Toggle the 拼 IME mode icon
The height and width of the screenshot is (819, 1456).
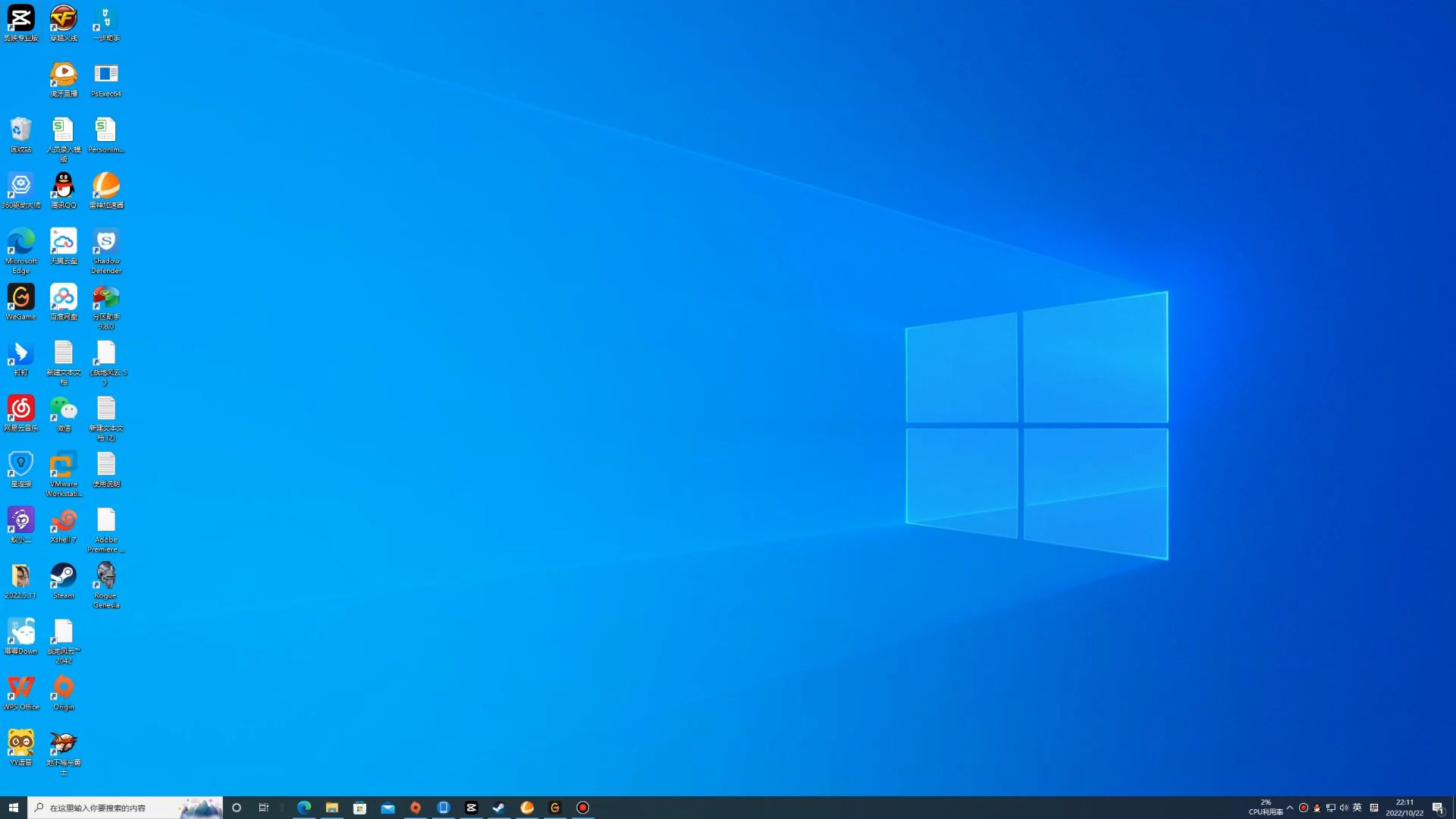(1374, 808)
